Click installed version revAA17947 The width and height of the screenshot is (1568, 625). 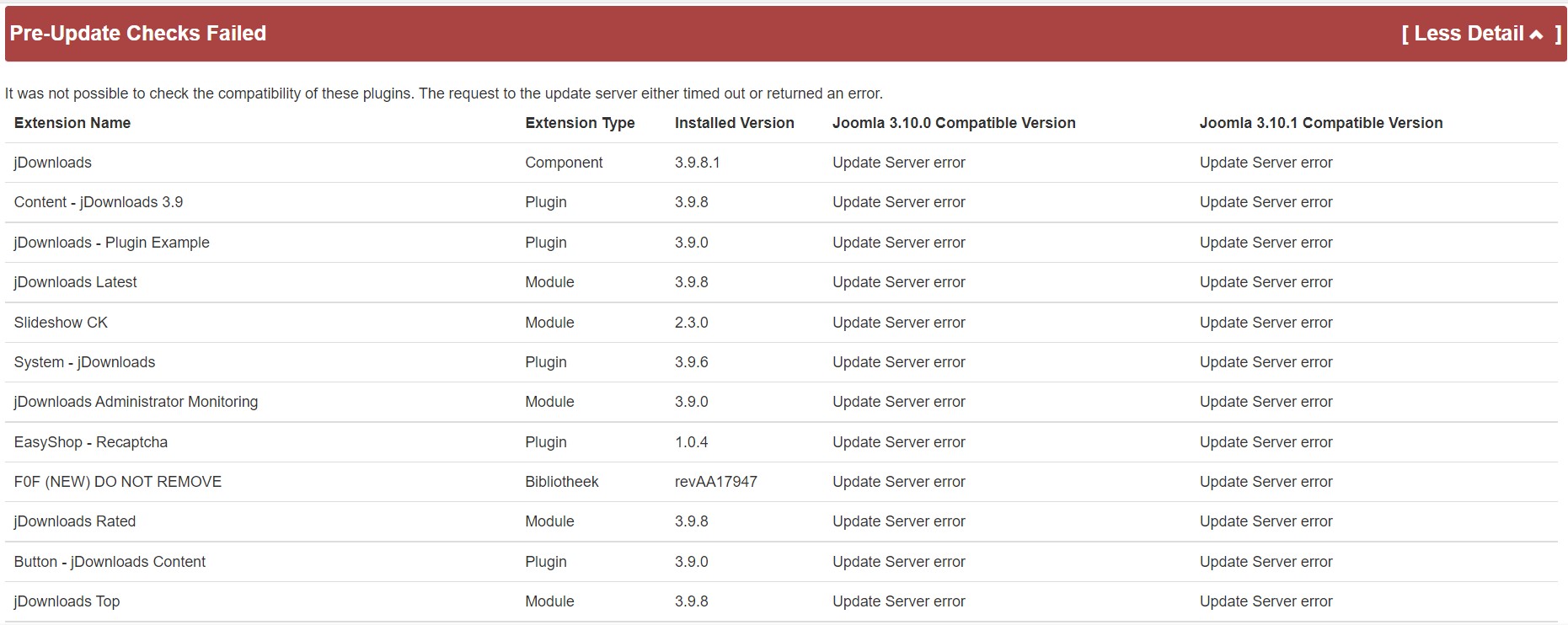[716, 482]
